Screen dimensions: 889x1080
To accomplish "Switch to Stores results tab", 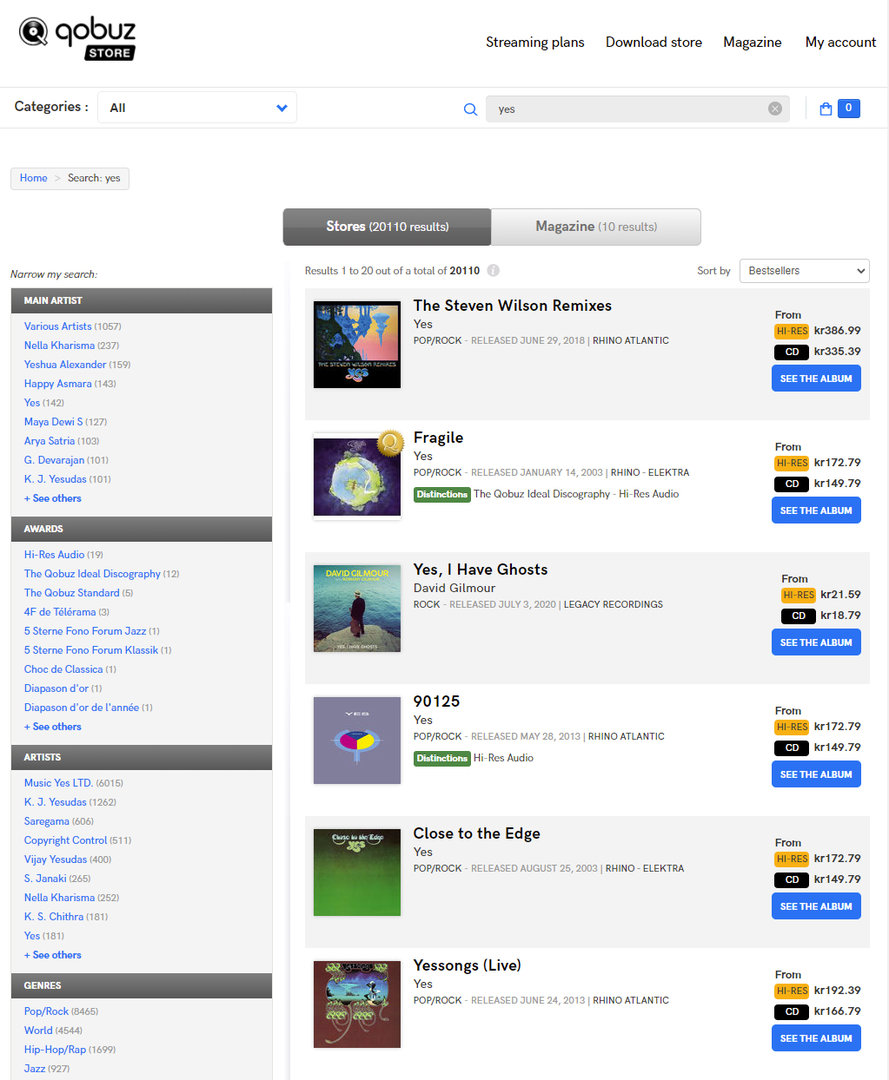I will tap(387, 227).
